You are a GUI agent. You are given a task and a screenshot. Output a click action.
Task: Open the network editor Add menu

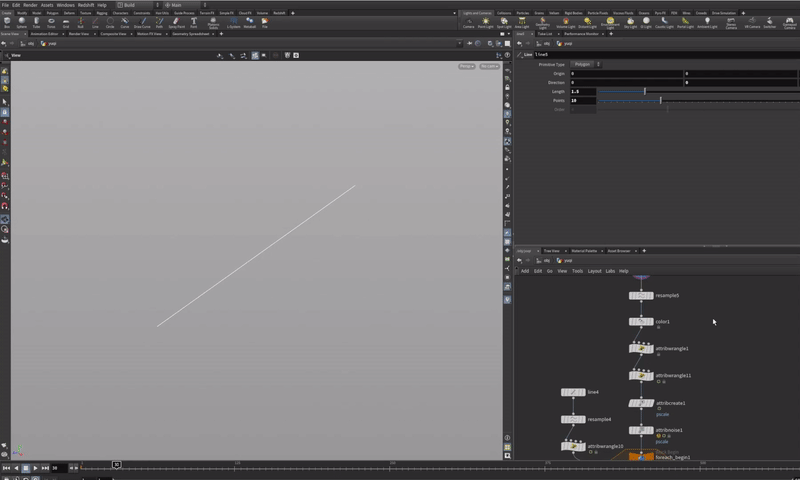pyautogui.click(x=524, y=271)
